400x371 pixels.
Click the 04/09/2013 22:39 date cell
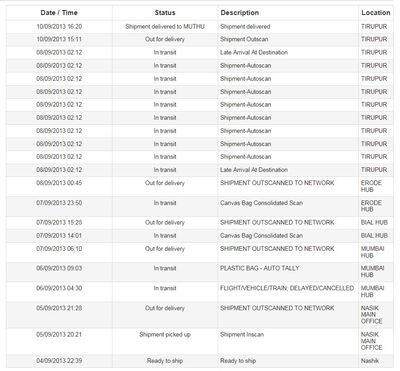click(59, 361)
